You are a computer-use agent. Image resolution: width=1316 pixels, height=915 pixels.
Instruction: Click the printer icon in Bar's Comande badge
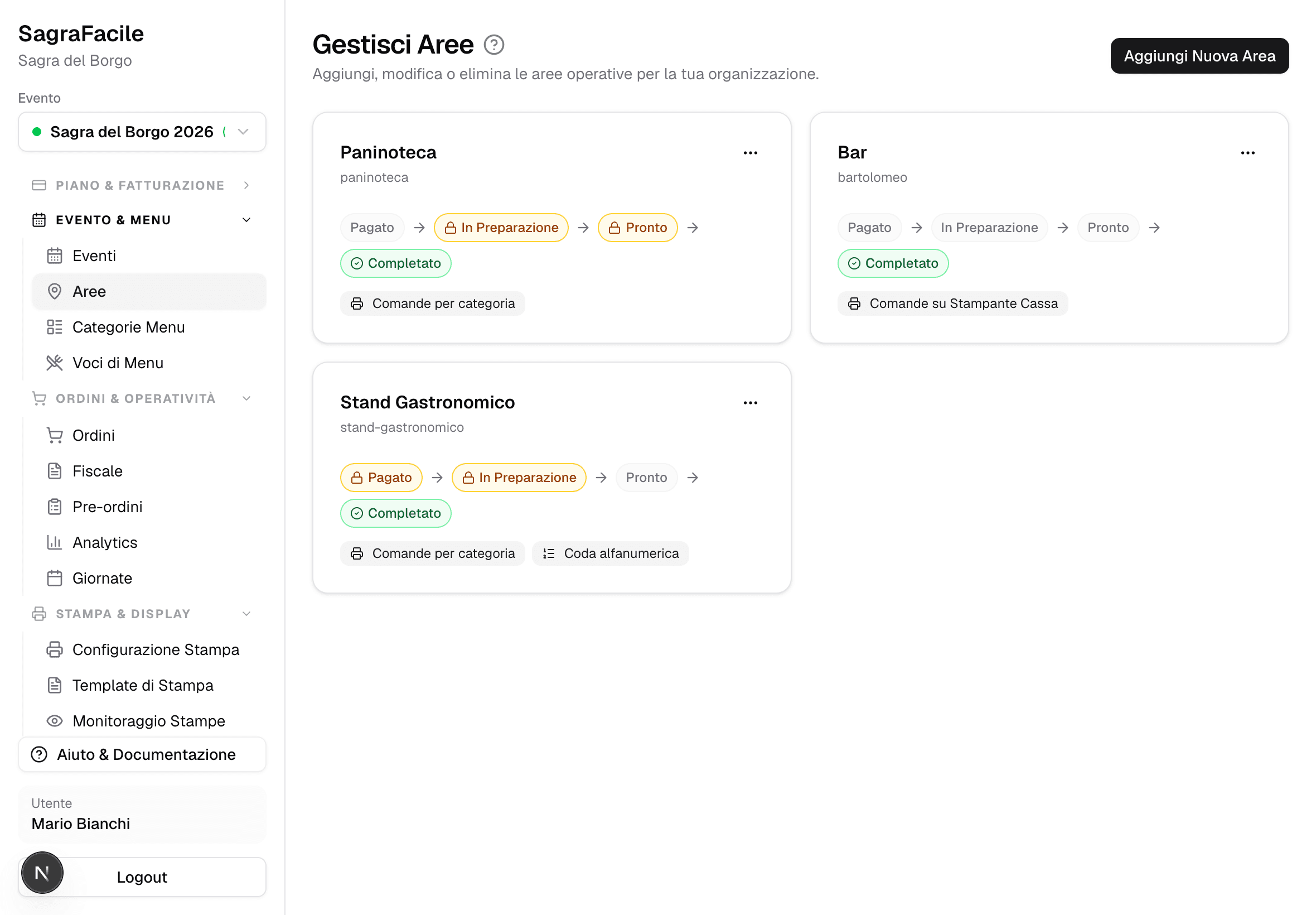(x=854, y=304)
